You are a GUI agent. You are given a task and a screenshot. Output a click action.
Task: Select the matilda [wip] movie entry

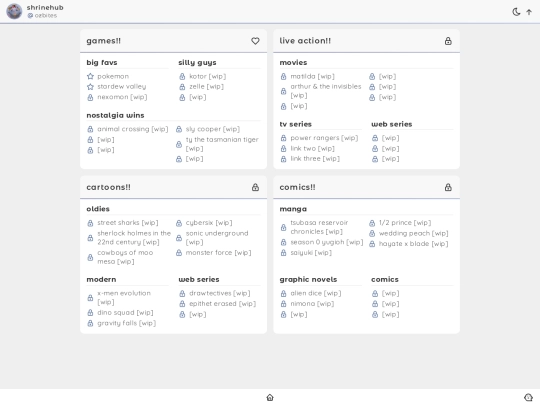point(312,76)
